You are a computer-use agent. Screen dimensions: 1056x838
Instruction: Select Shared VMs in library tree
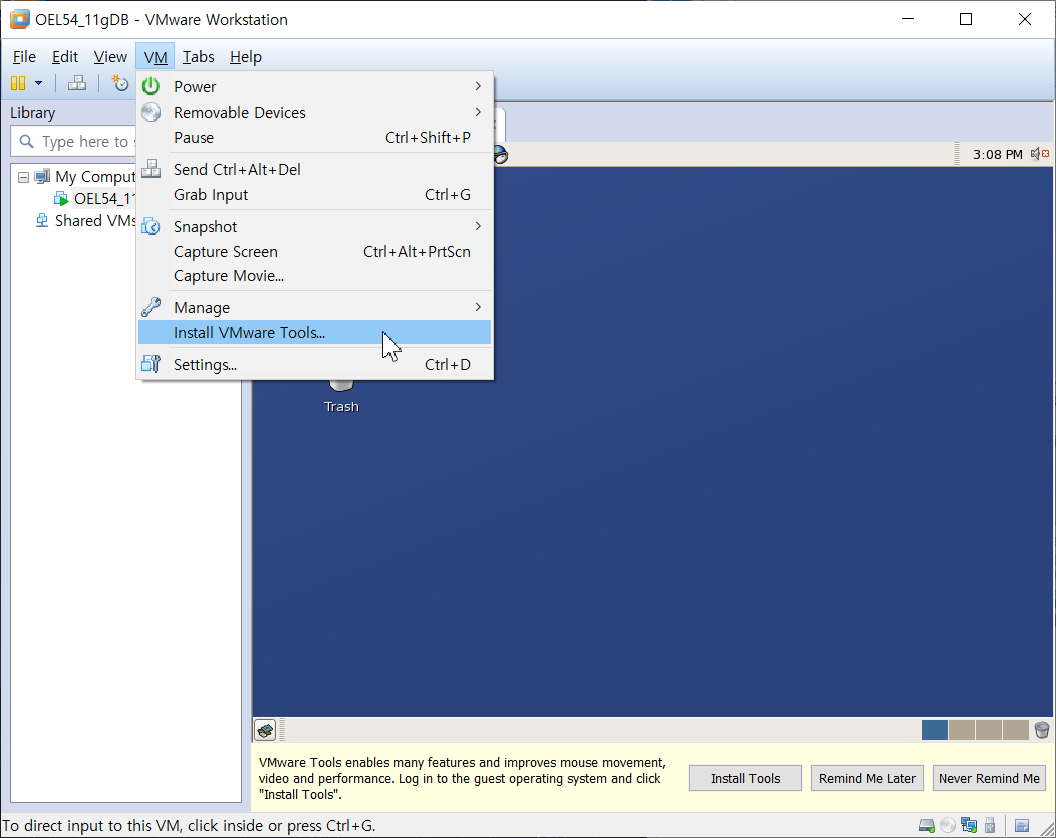(95, 220)
